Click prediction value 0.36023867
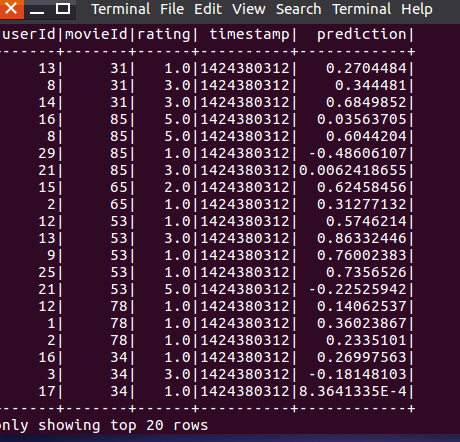 point(362,324)
